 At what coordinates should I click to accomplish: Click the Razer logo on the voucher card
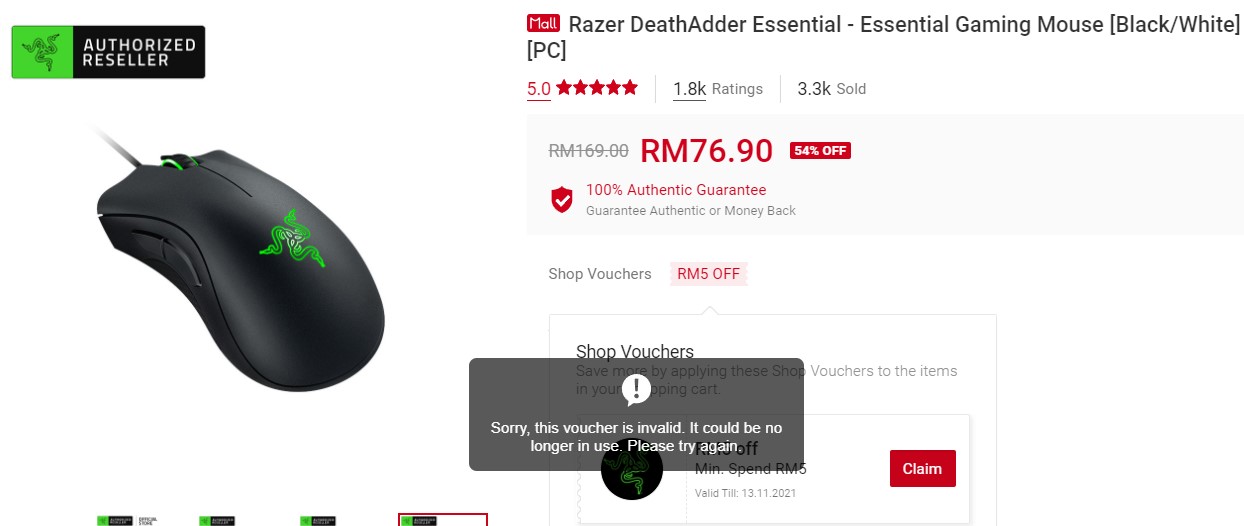tap(632, 469)
